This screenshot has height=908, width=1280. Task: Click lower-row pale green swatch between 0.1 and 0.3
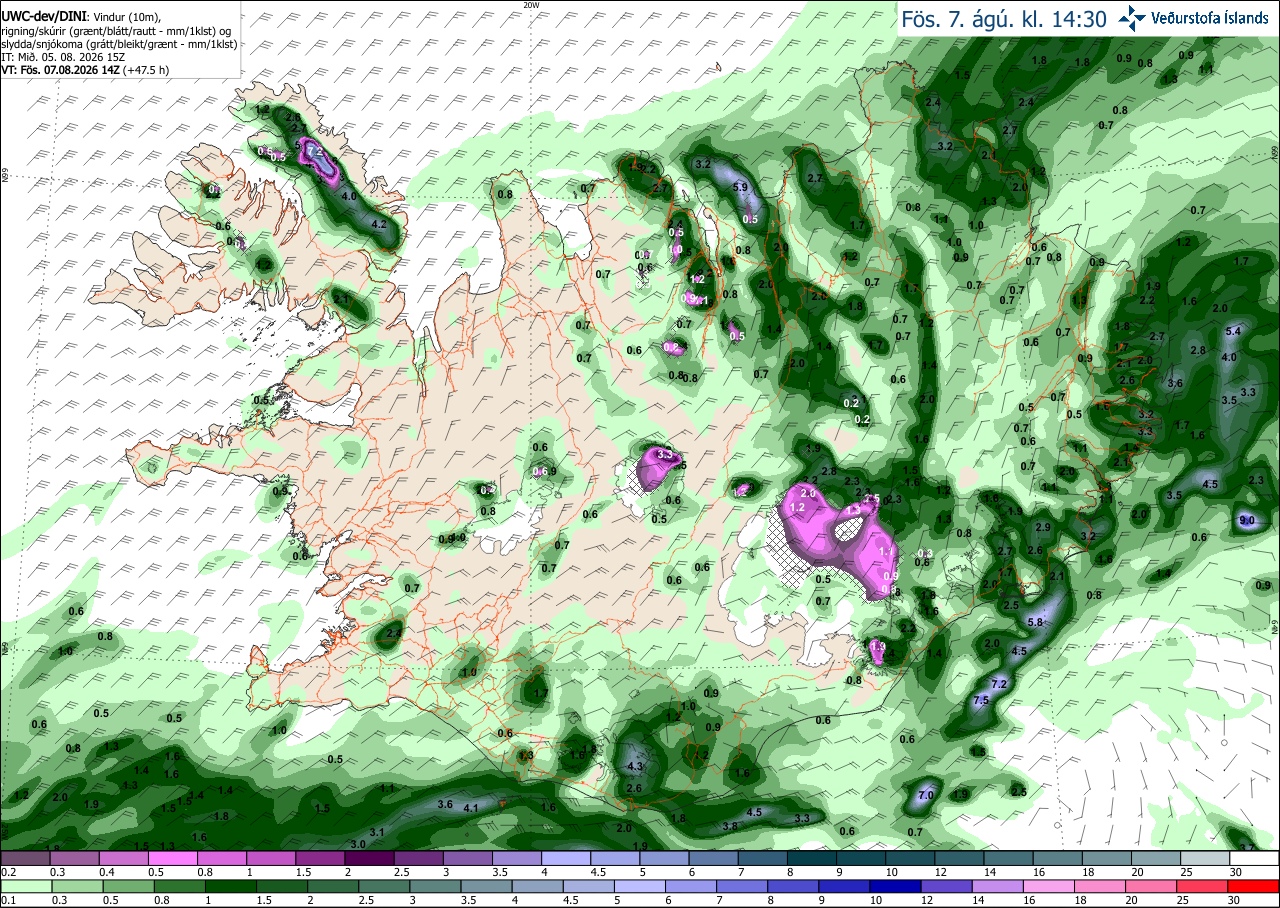24,886
